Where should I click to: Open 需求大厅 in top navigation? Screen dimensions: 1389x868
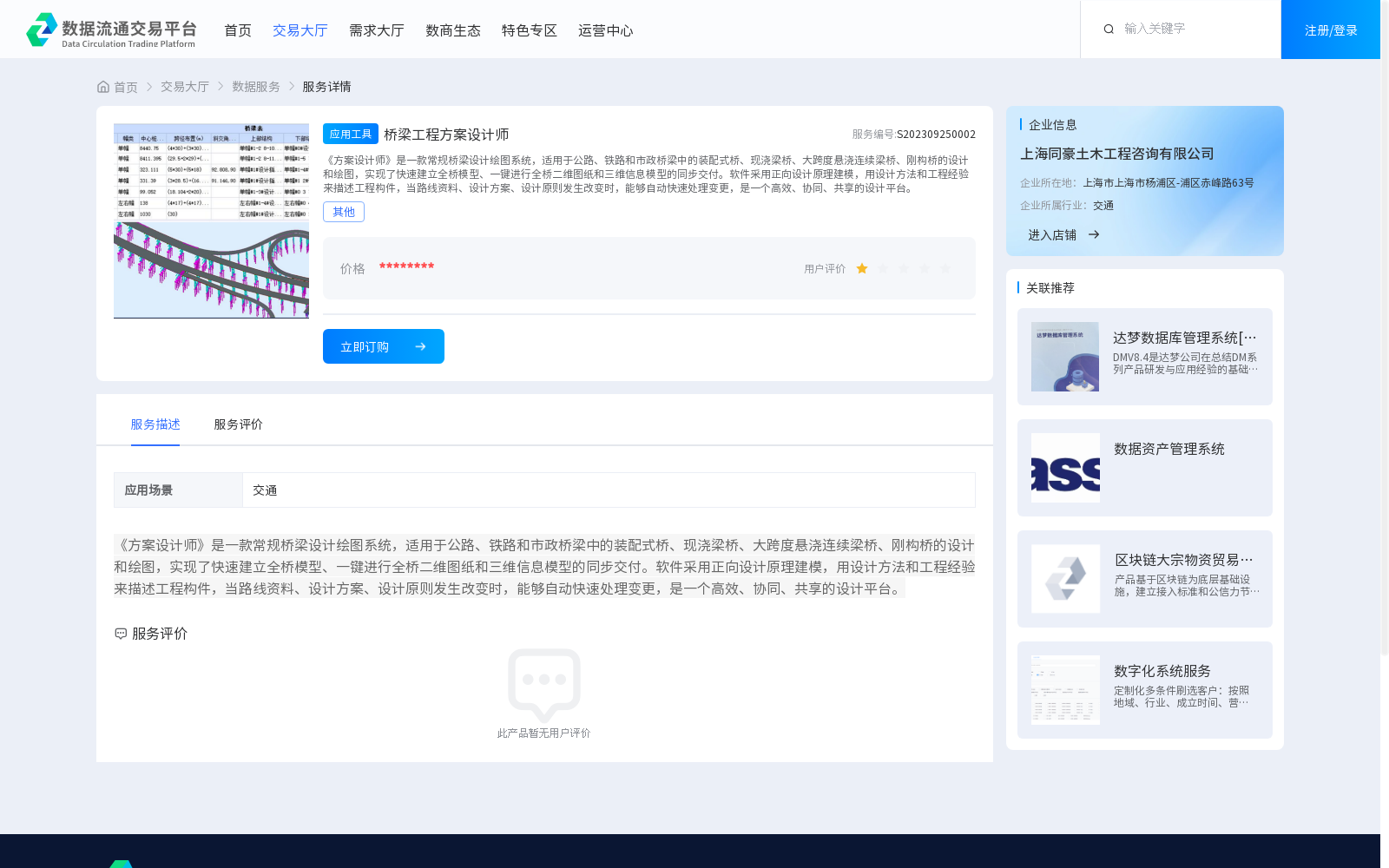pyautogui.click(x=377, y=30)
